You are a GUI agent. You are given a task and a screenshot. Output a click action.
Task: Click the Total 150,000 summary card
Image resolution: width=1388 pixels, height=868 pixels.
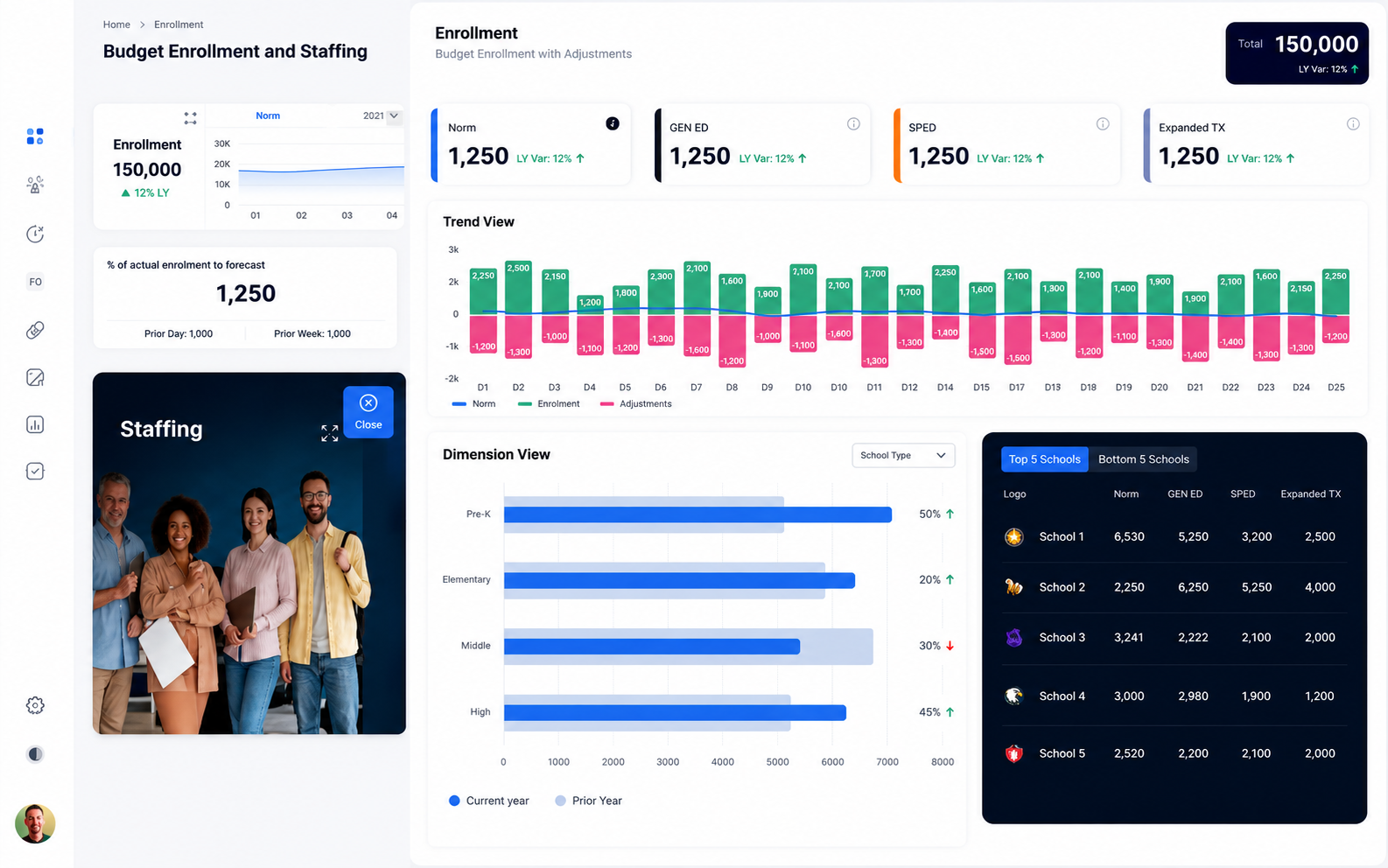pyautogui.click(x=1297, y=53)
